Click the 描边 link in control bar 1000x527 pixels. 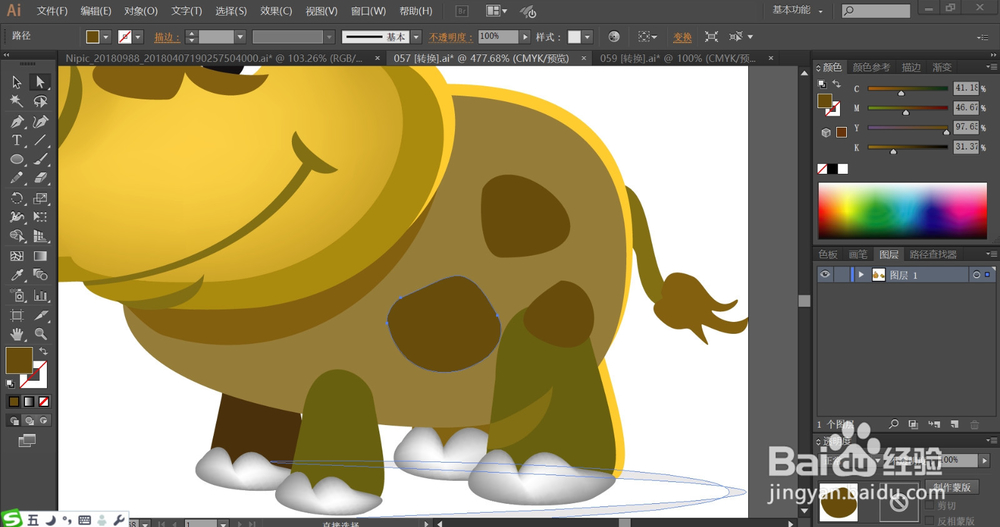point(167,38)
